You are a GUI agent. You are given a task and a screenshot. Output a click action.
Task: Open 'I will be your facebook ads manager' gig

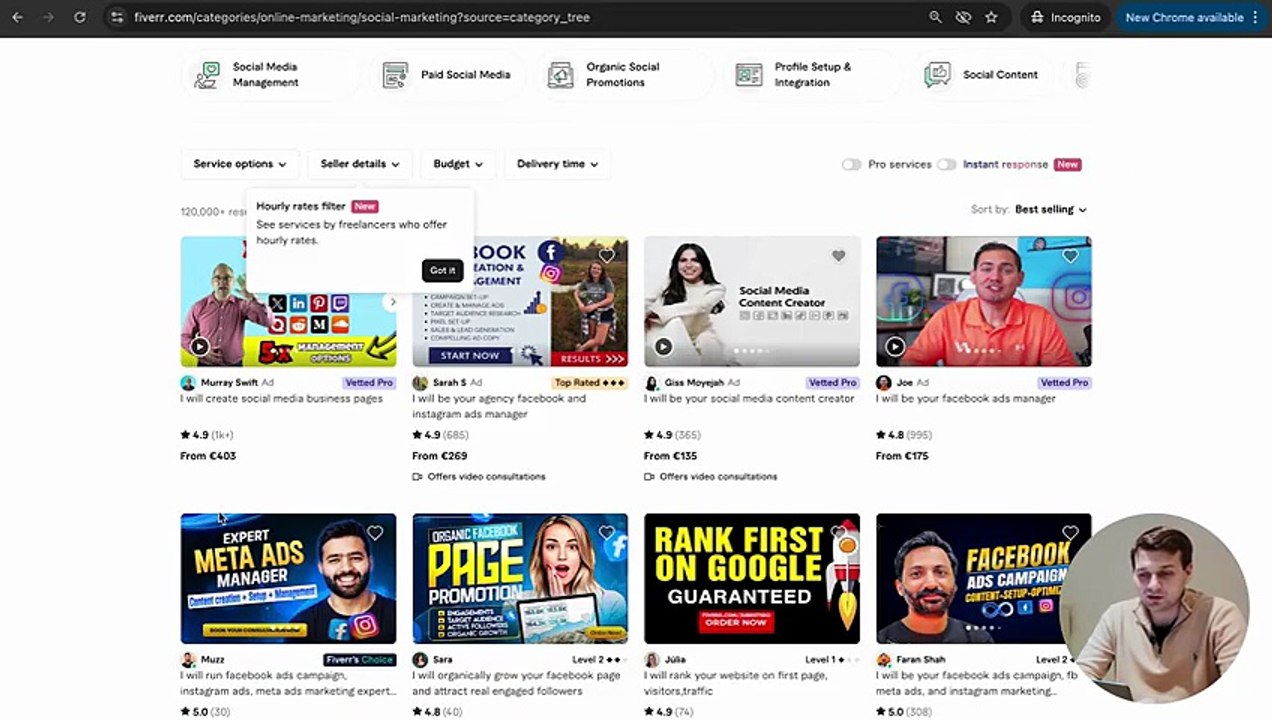[x=966, y=399]
